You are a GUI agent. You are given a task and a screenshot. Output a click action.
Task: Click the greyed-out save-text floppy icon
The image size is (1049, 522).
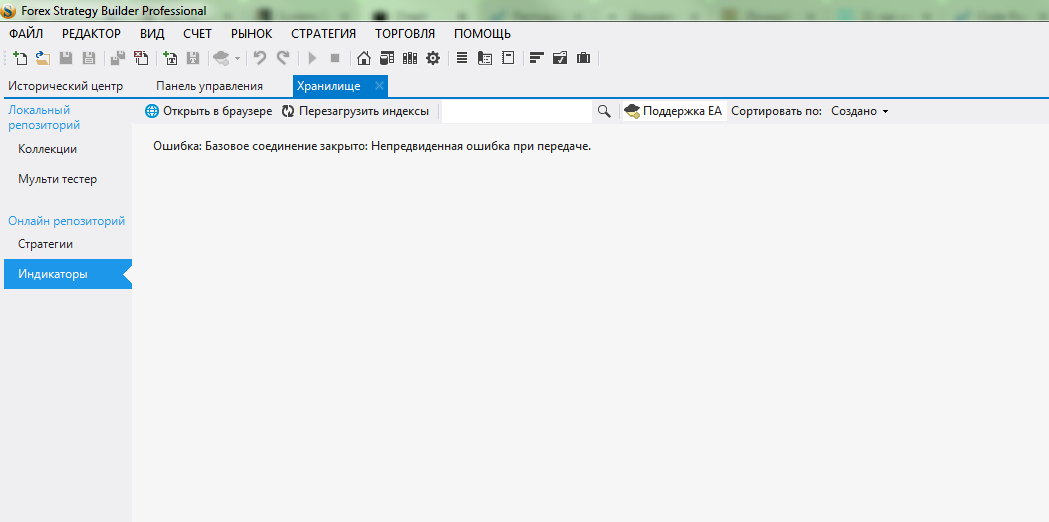(x=193, y=58)
